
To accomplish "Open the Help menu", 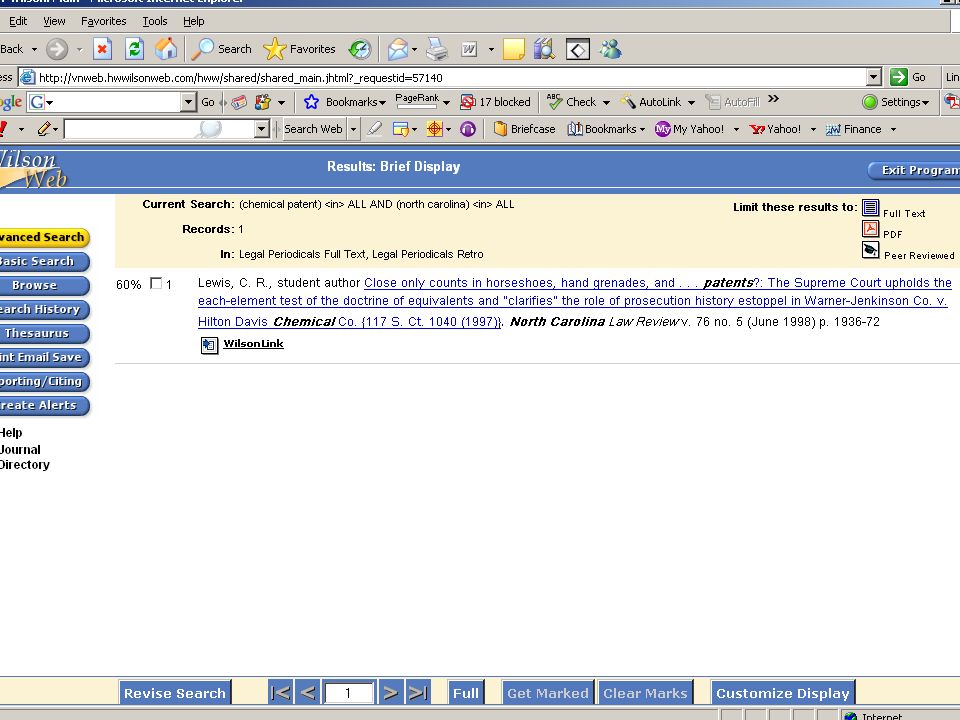I will click(193, 21).
